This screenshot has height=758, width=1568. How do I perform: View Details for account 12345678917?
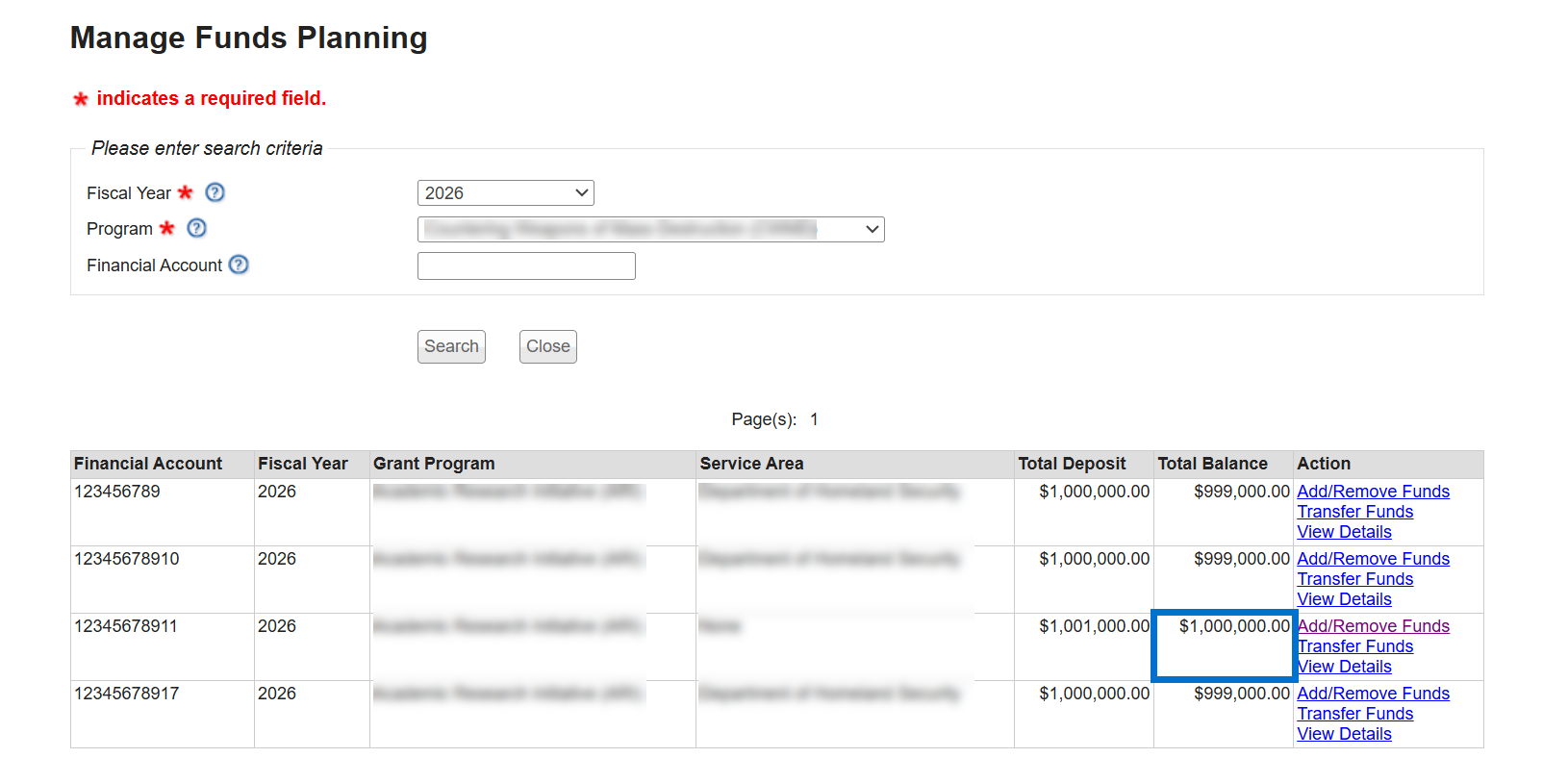point(1344,734)
